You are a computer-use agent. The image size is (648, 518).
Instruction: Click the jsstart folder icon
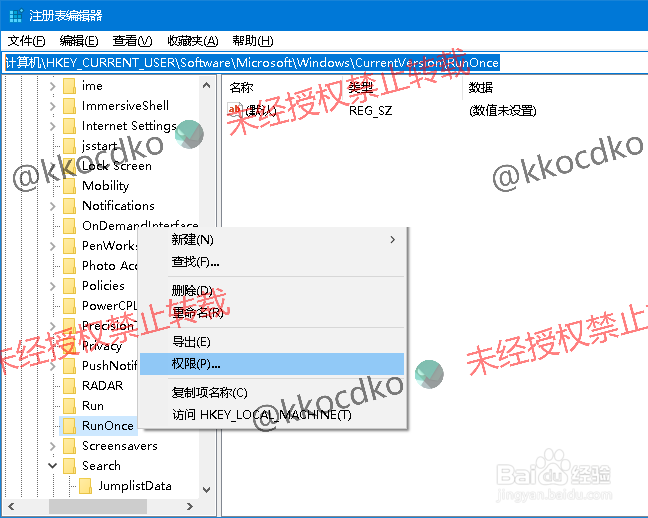(69, 146)
